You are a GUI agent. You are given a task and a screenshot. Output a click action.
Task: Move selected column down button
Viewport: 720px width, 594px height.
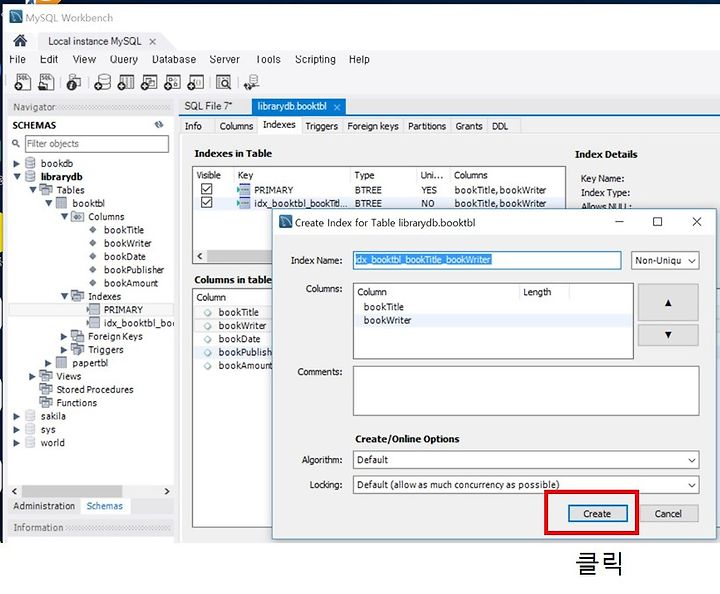point(668,335)
